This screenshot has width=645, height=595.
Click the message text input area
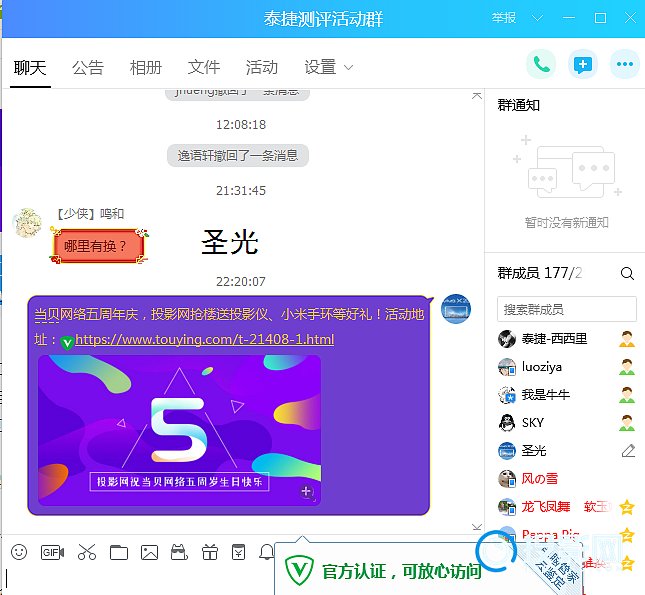pyautogui.click(x=140, y=580)
